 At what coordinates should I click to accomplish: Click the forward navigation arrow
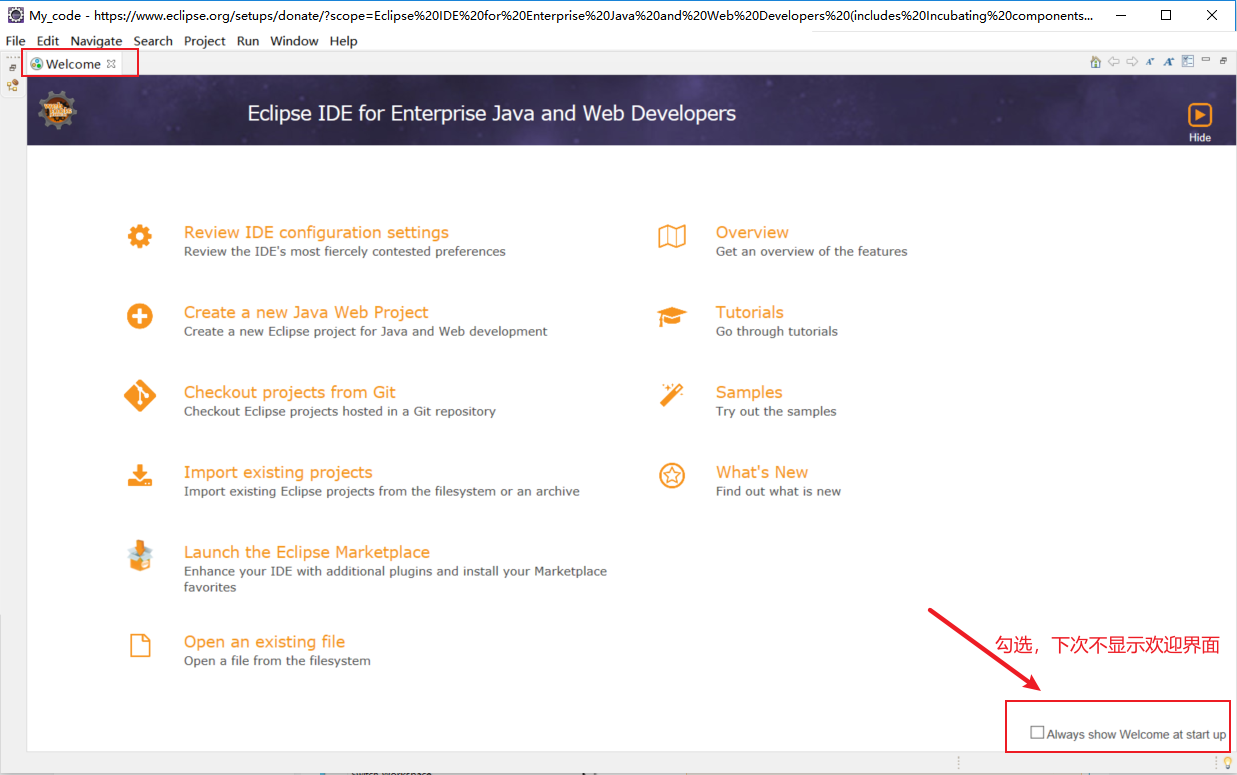click(1132, 62)
